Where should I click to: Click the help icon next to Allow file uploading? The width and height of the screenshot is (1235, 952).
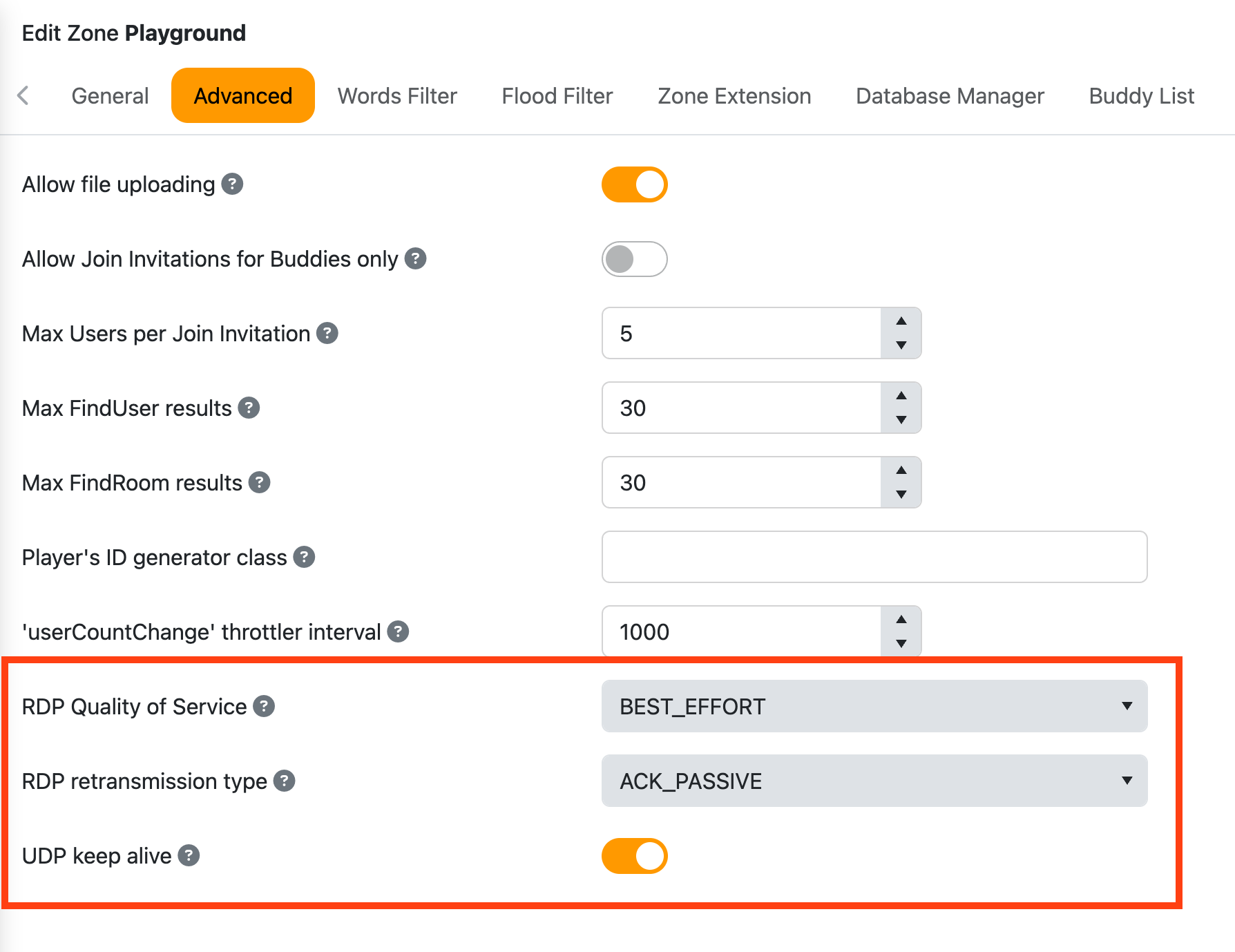coord(232,184)
